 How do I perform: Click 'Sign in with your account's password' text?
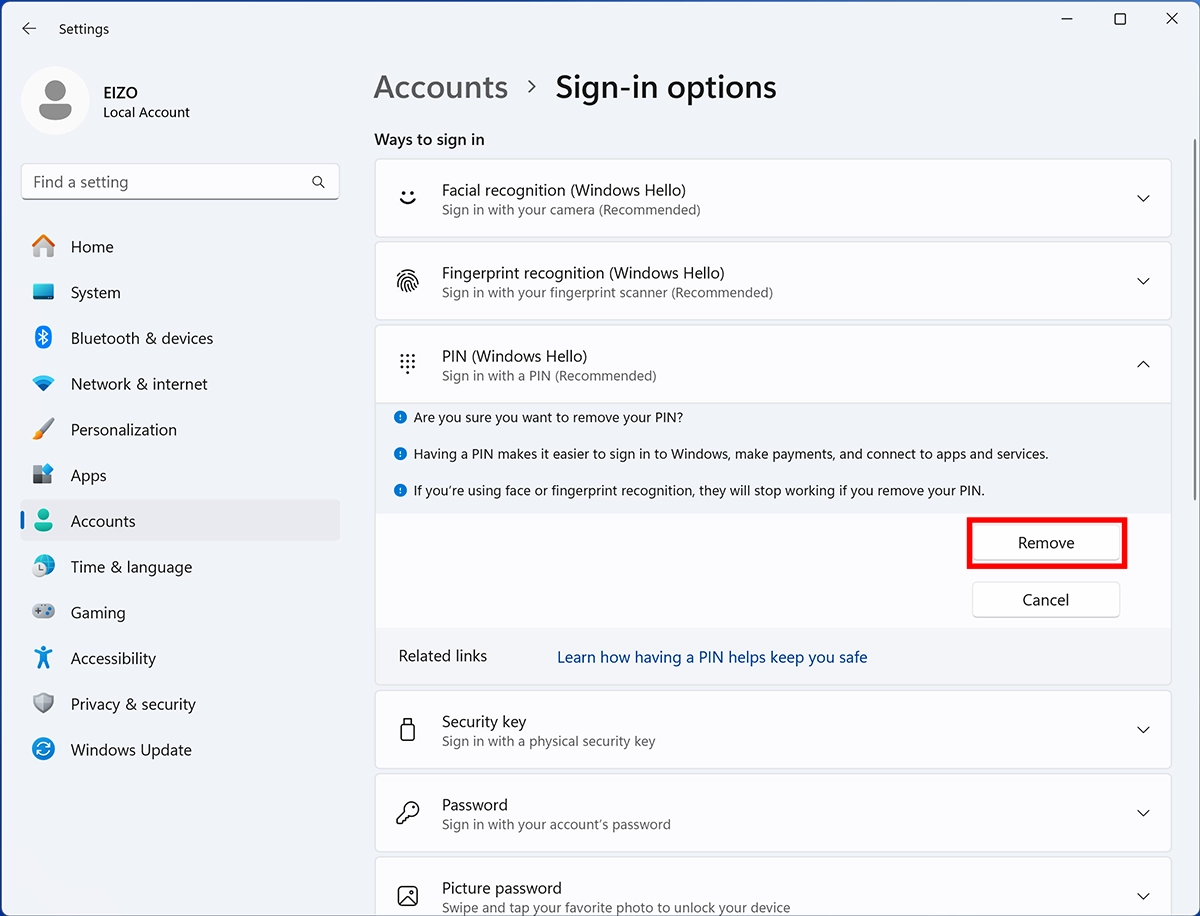coord(556,825)
